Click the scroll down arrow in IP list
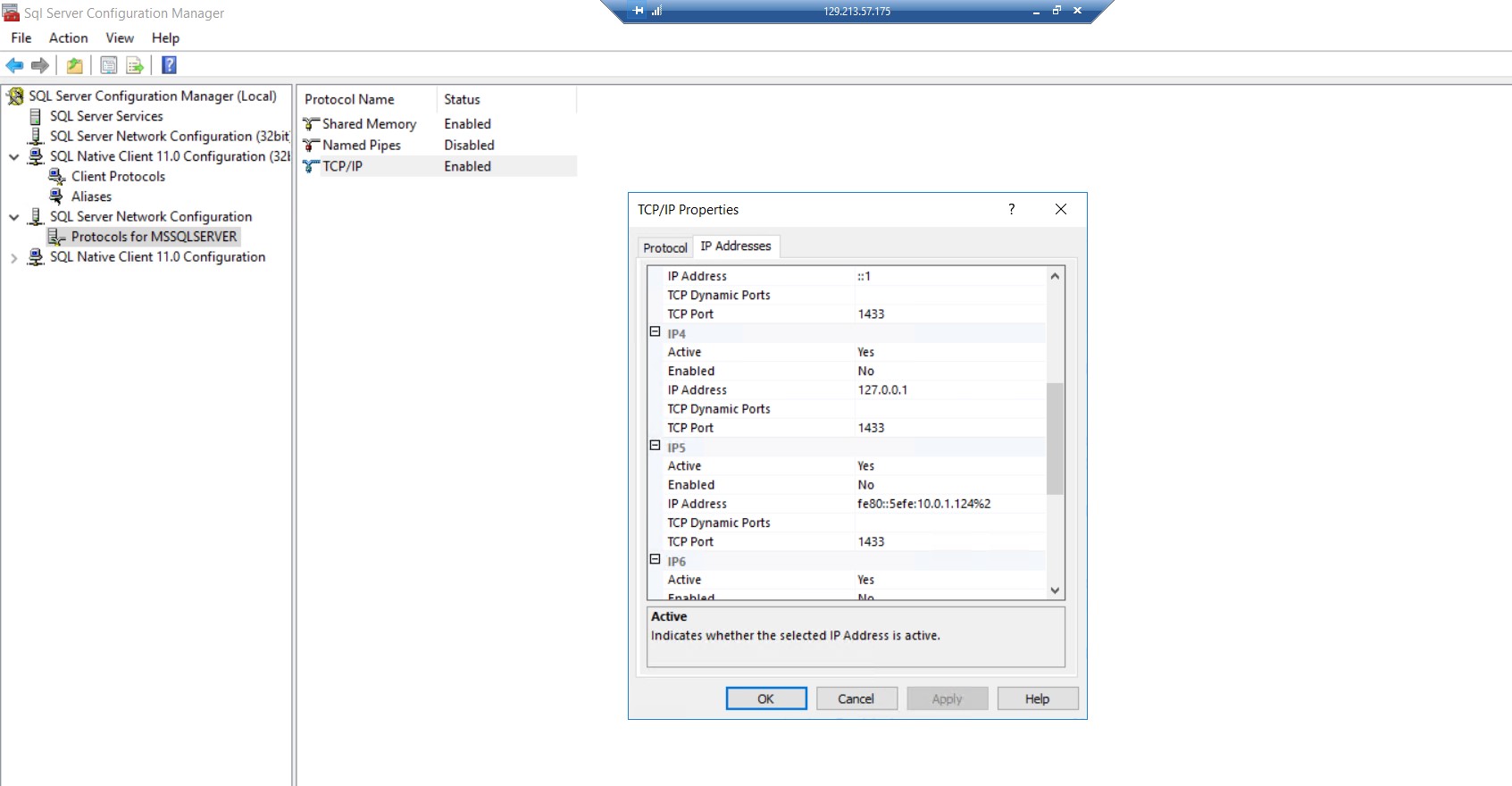This screenshot has width=1512, height=786. (1055, 590)
